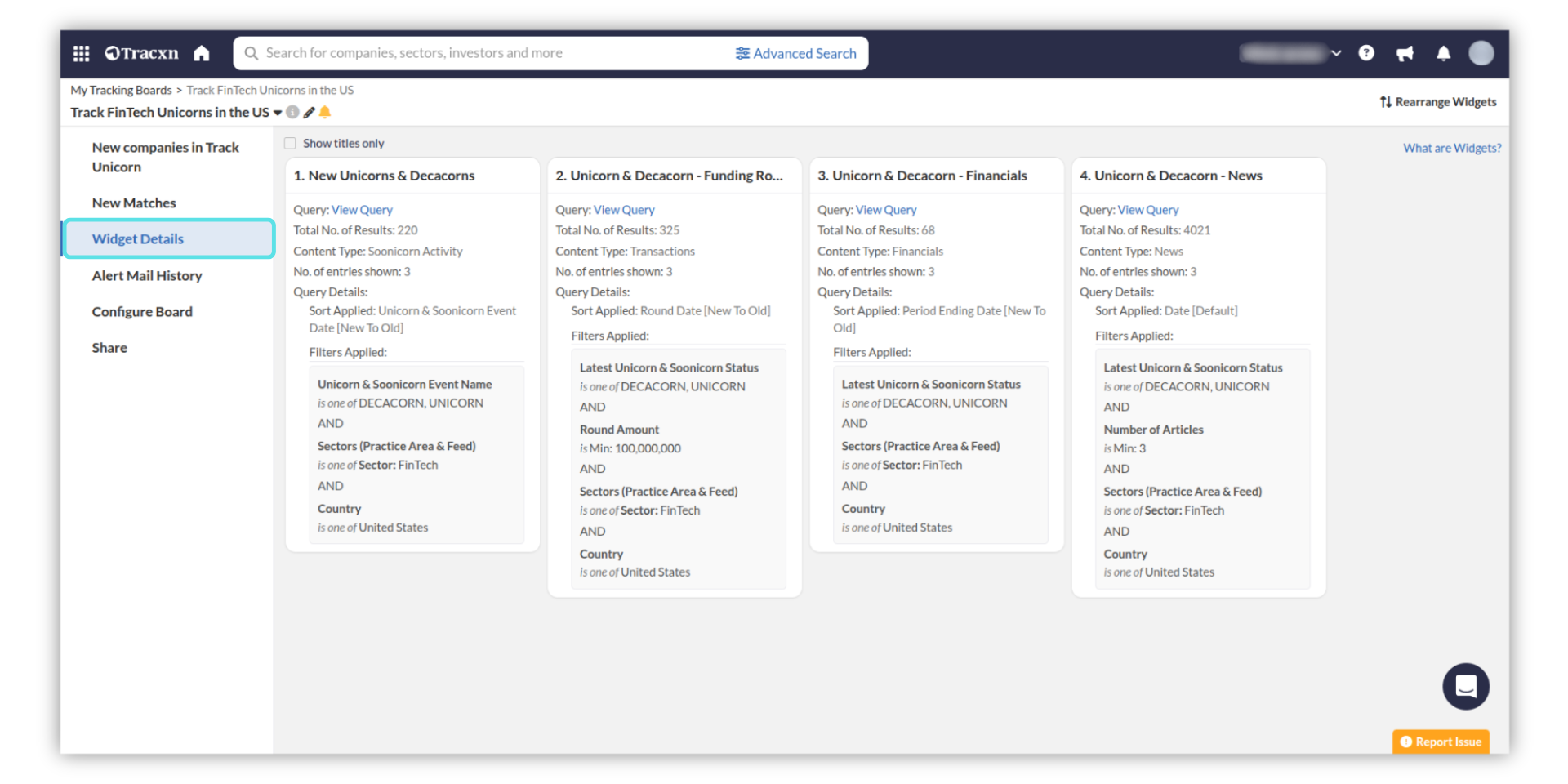
Task: Click the Home icon in navbar
Action: point(202,54)
